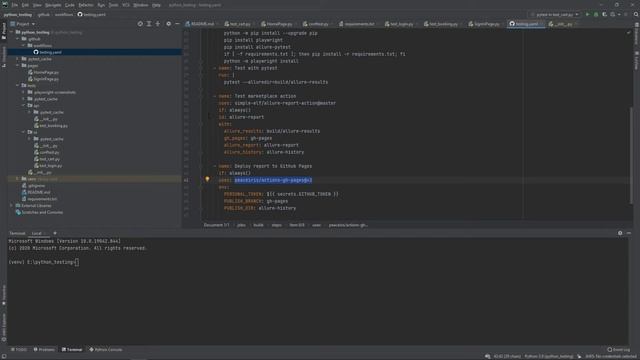Click Expand All in Project panel toolbar

tap(149, 24)
